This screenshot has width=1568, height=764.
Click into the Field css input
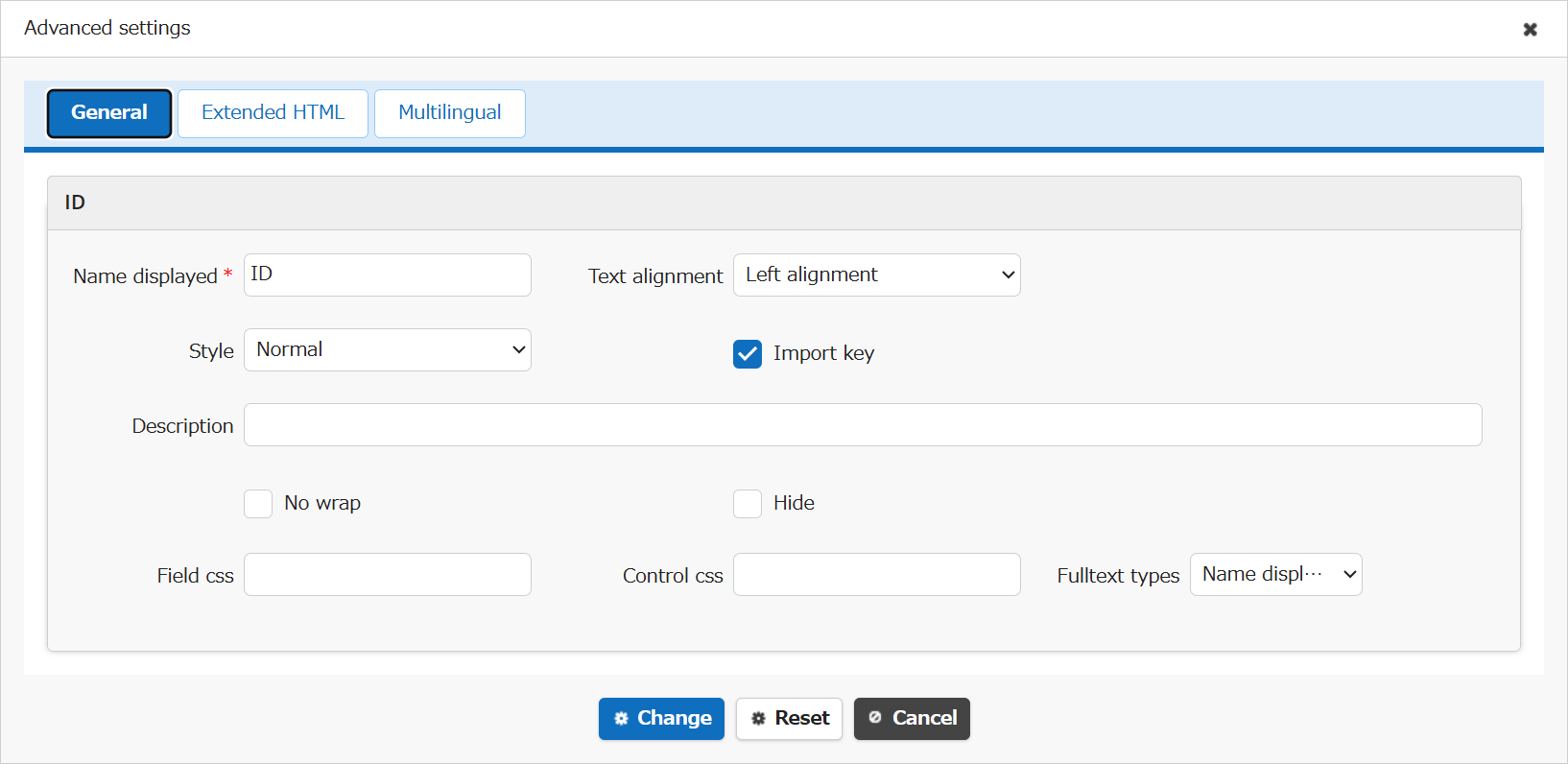coord(388,574)
